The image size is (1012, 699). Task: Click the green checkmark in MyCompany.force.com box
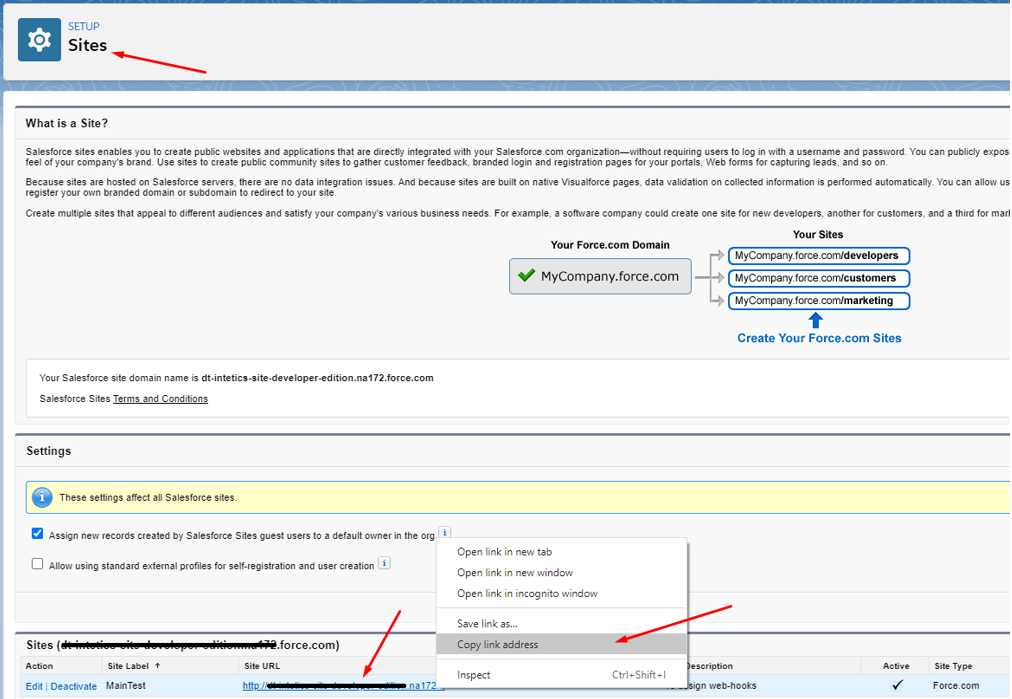pos(526,276)
